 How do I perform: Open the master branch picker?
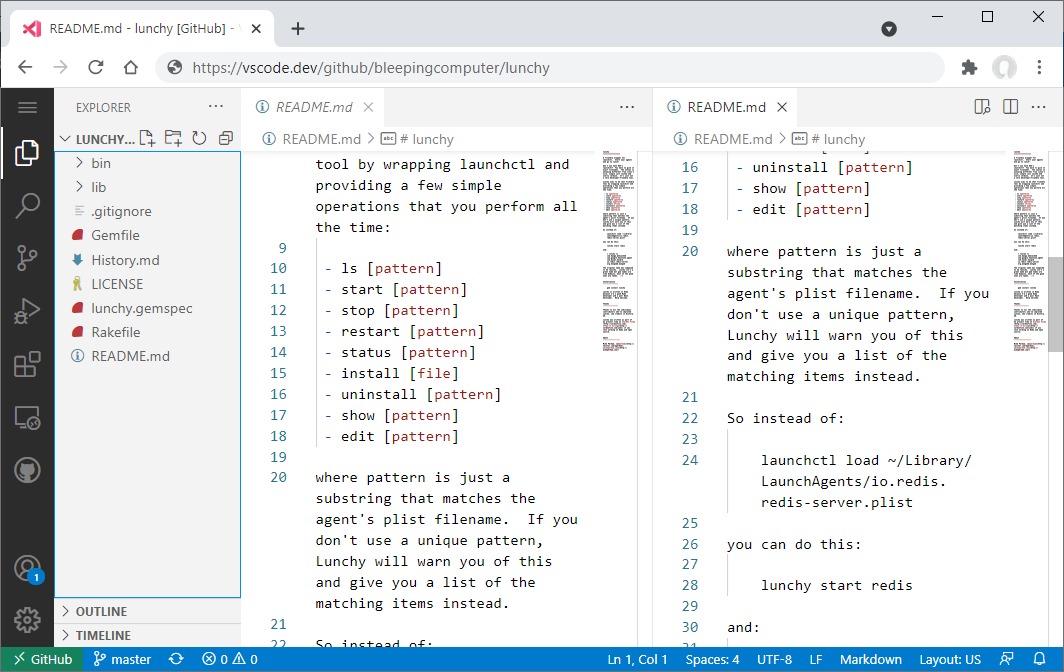coord(122,659)
